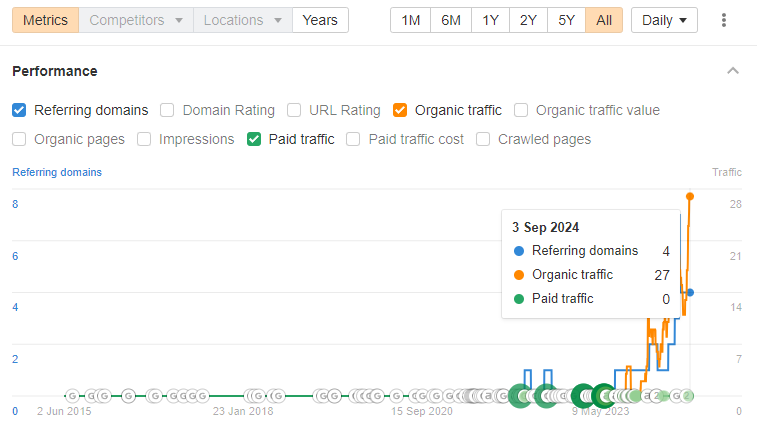Open the Locations dropdown
The image size is (757, 429).
[243, 20]
